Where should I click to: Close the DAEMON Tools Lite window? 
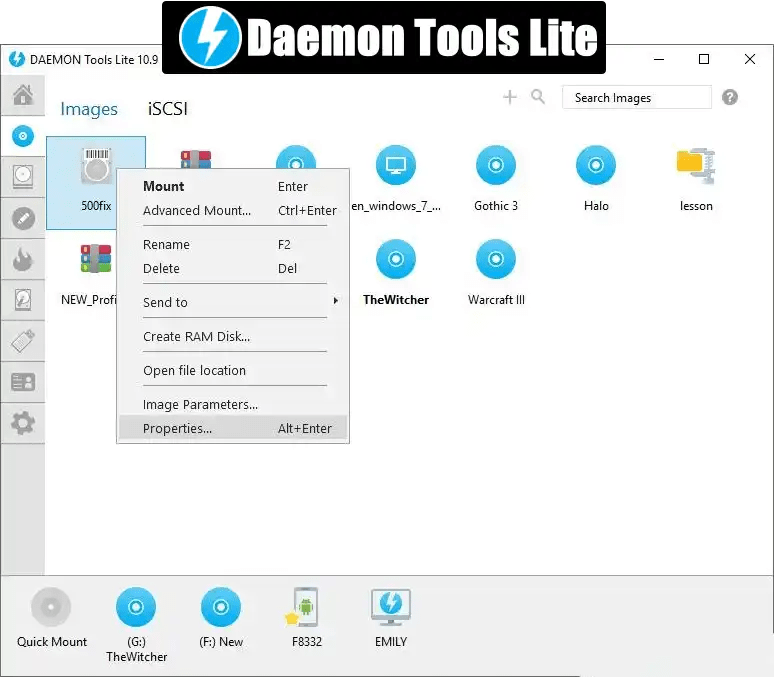pyautogui.click(x=749, y=59)
